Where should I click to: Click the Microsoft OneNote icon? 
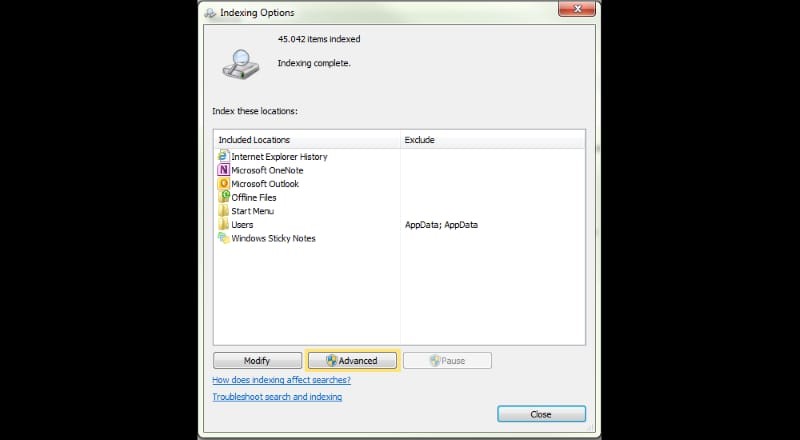(x=223, y=170)
